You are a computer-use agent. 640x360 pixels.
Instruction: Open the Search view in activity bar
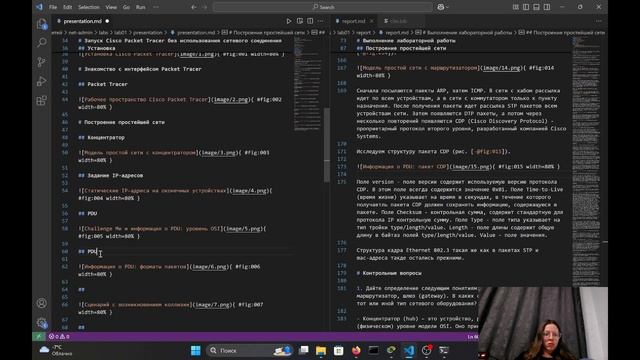pyautogui.click(x=42, y=43)
